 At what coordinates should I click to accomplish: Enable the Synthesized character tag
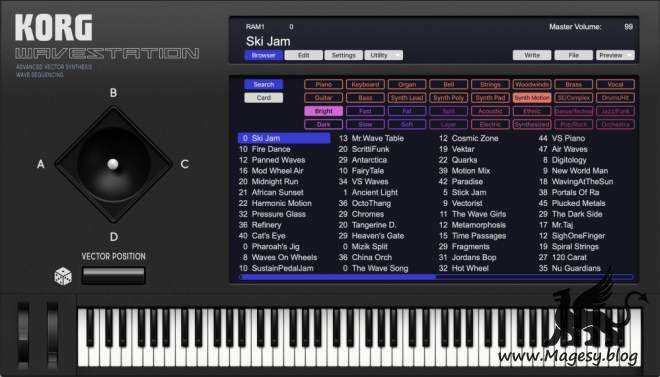click(x=532, y=125)
